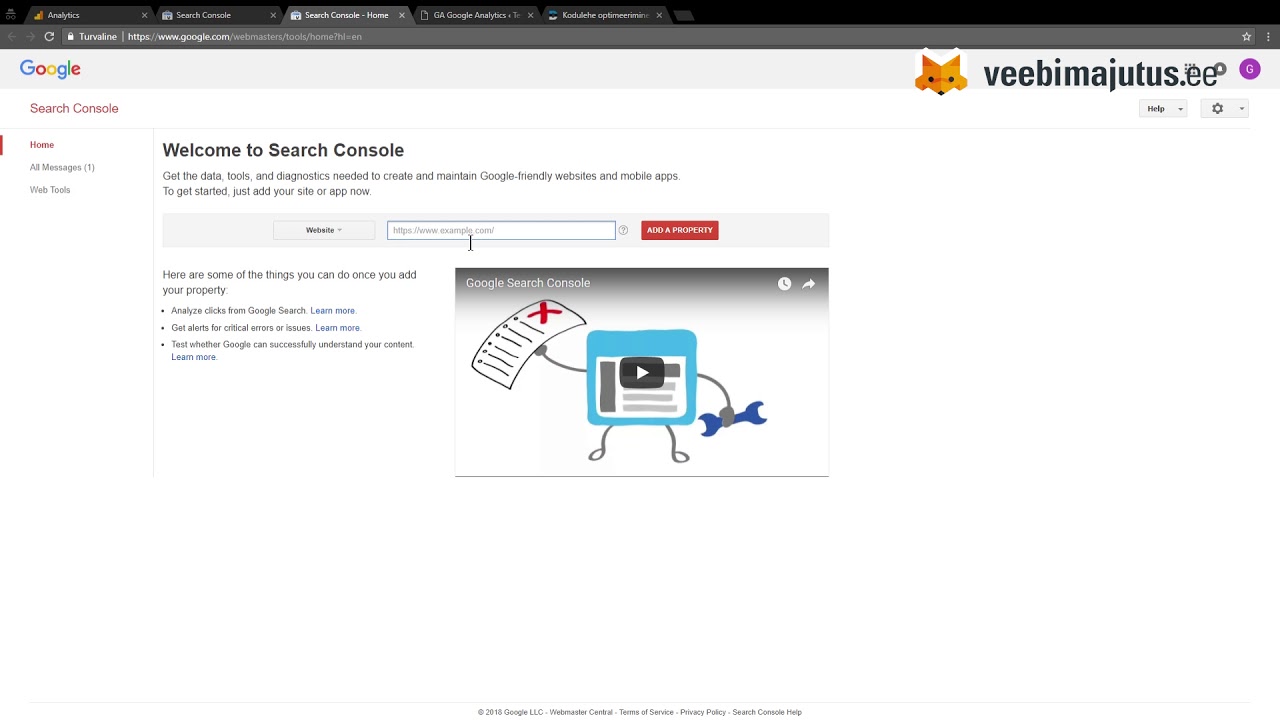Click the property URL input field

501,230
